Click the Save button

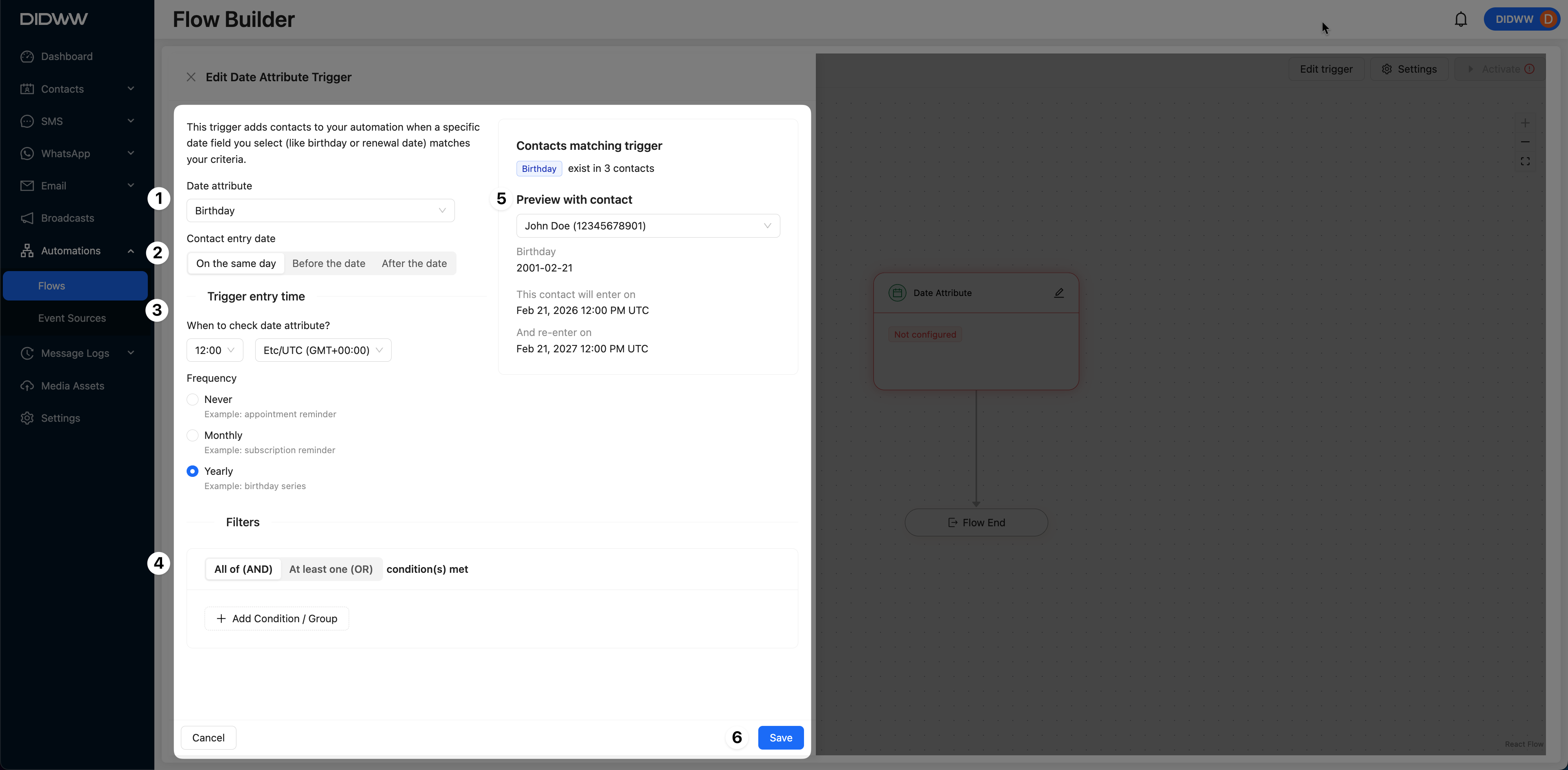pyautogui.click(x=780, y=738)
